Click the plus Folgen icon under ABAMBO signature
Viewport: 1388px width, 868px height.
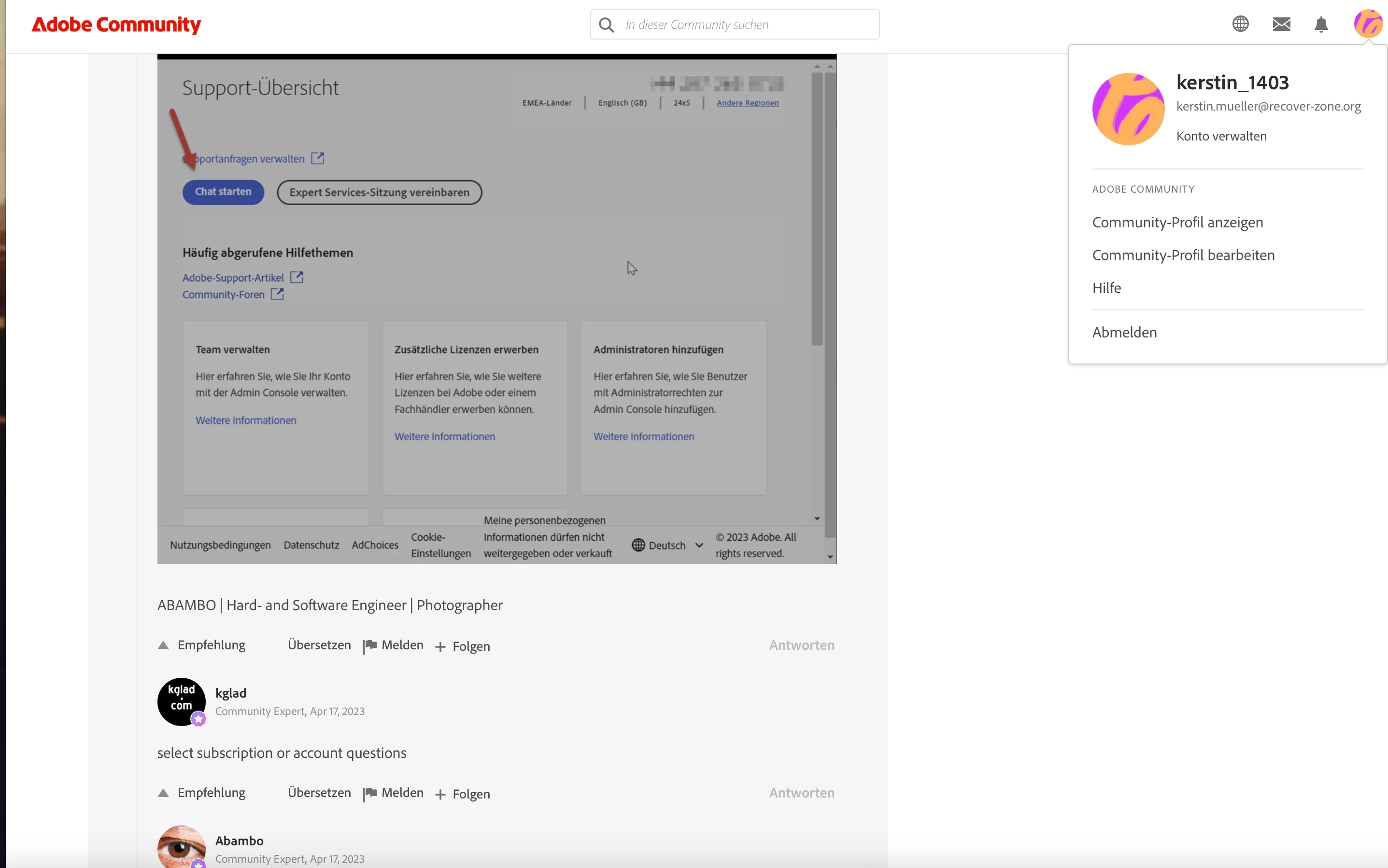pos(440,647)
